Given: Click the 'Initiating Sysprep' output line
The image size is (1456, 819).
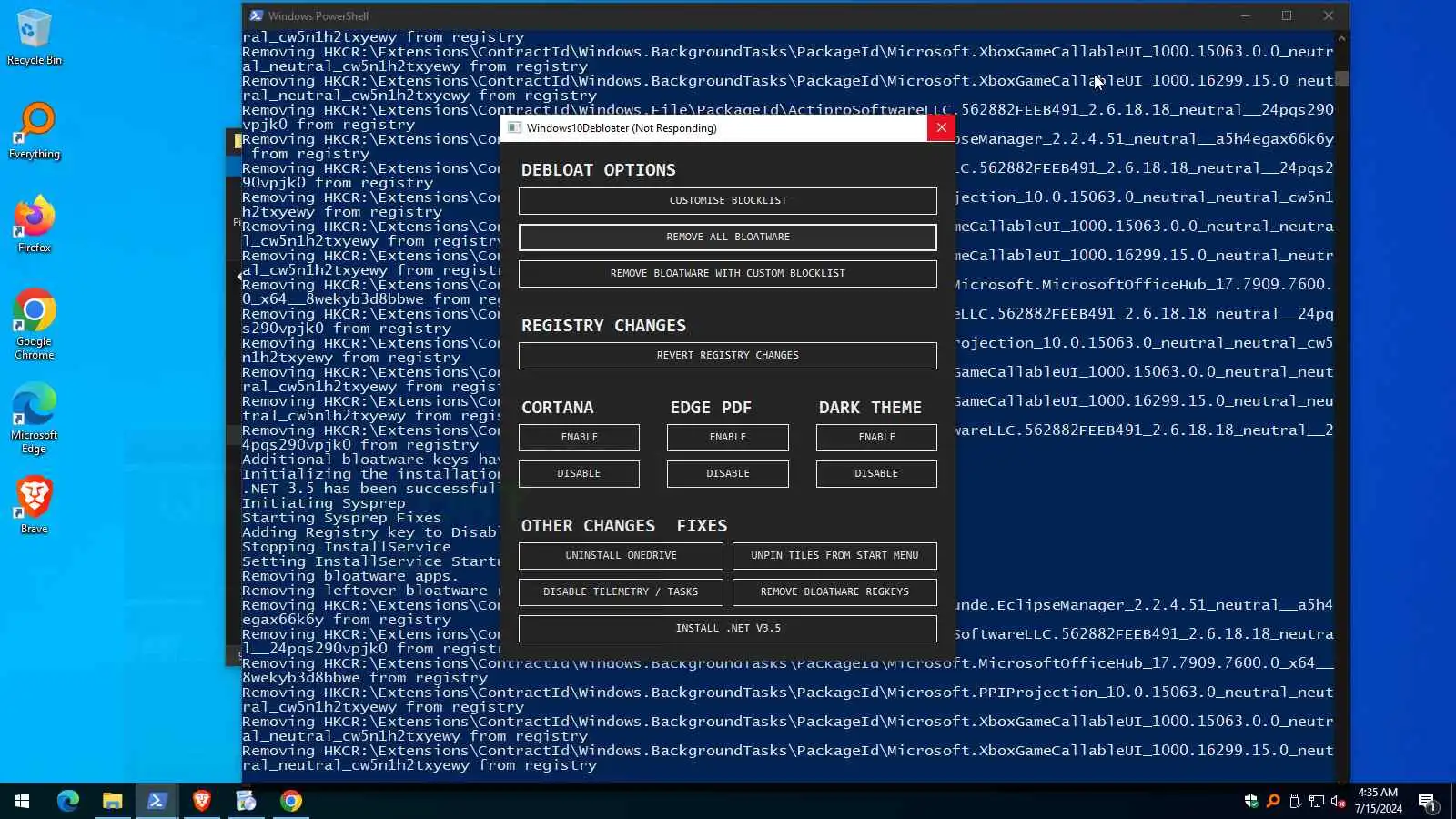Looking at the screenshot, I should 324,503.
